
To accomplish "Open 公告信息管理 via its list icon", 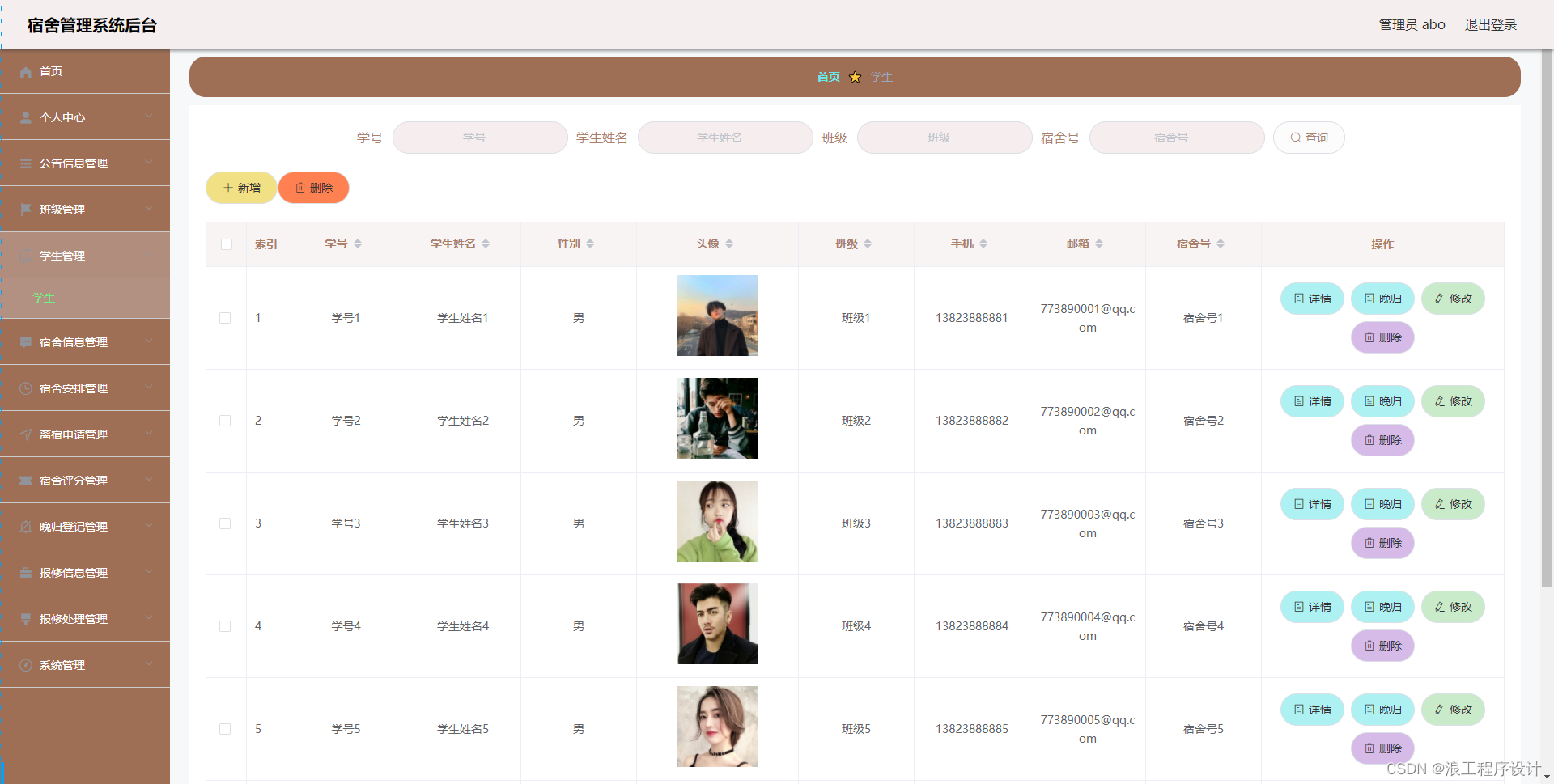I will pyautogui.click(x=25, y=163).
